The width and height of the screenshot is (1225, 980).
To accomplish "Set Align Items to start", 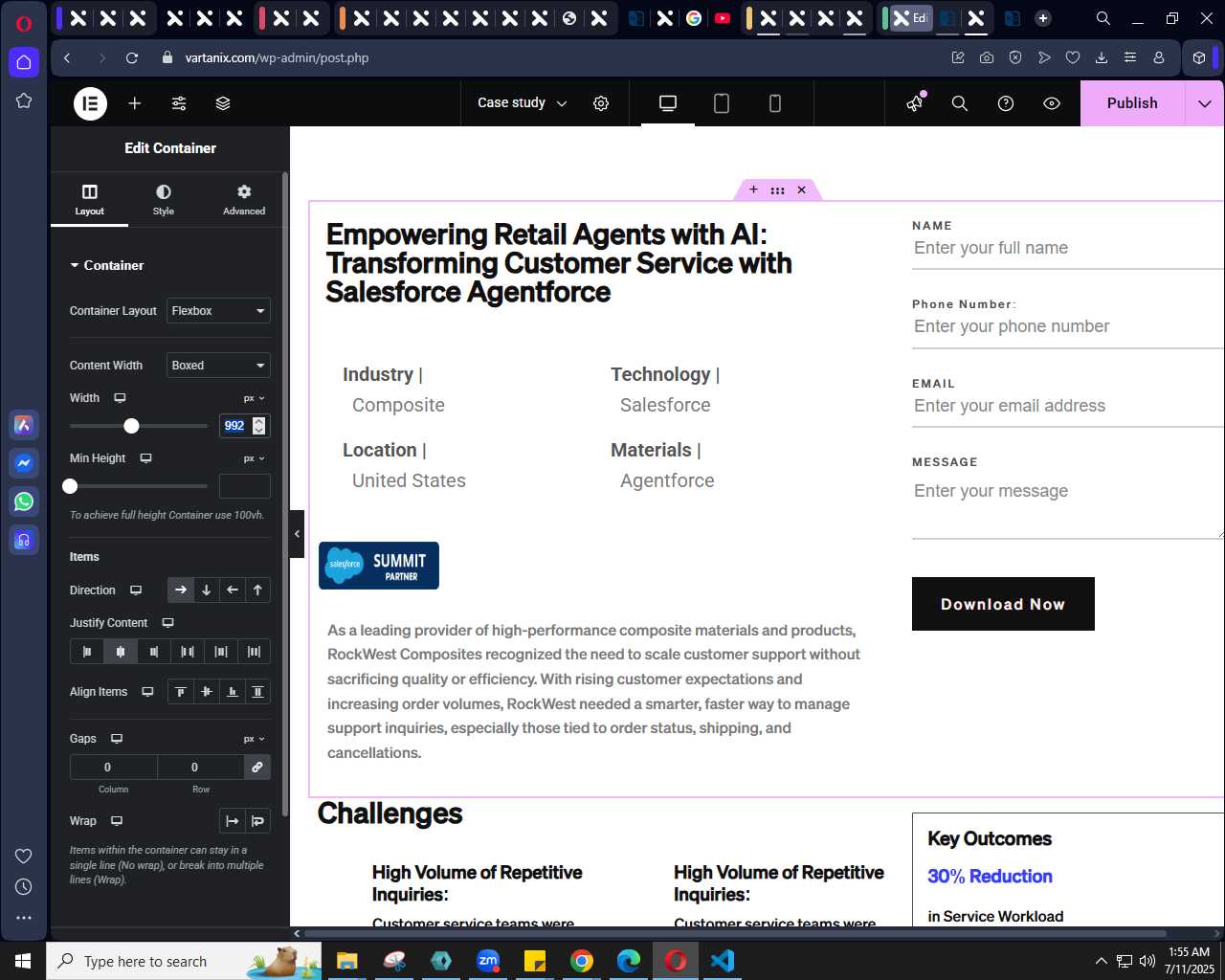I will click(x=181, y=692).
